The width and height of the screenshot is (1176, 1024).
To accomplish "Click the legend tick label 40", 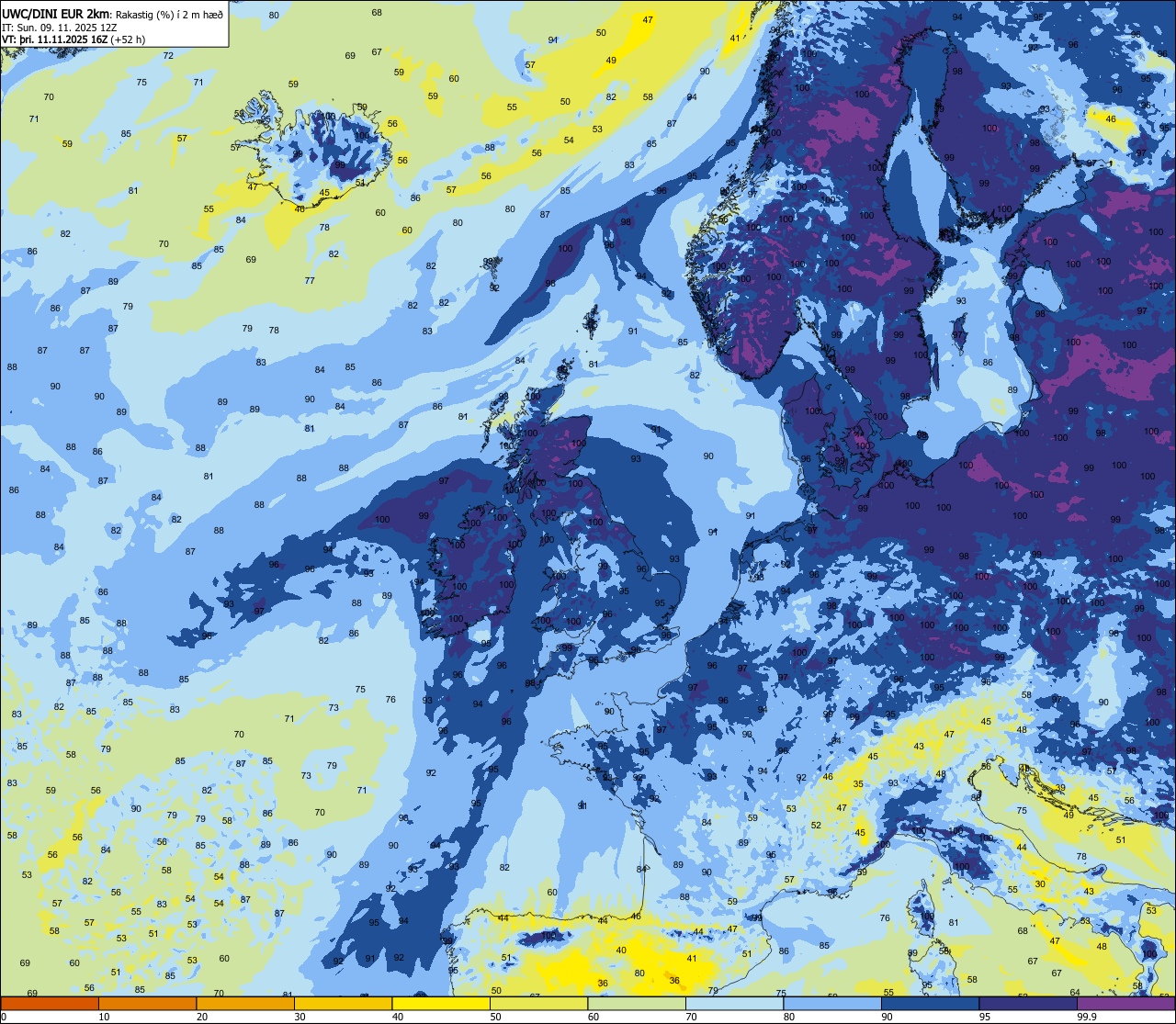I will pos(398,1017).
